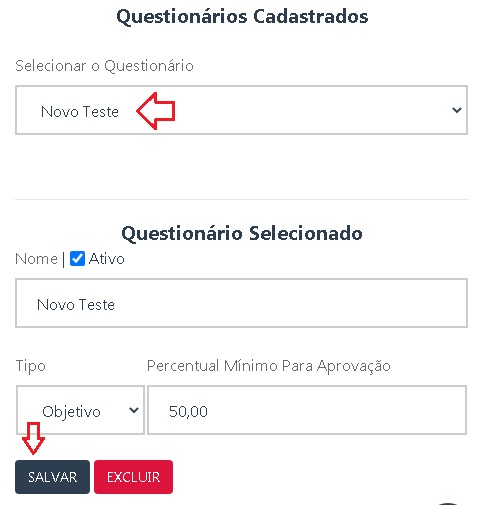Click the red left-pointing arrow annotation
This screenshot has width=478, height=505.
[156, 111]
